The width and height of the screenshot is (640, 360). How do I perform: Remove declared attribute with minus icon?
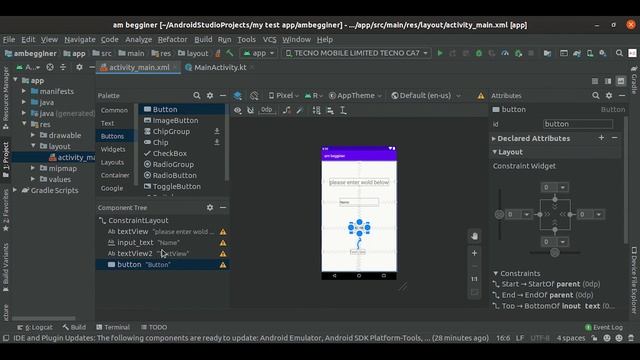(x=614, y=138)
